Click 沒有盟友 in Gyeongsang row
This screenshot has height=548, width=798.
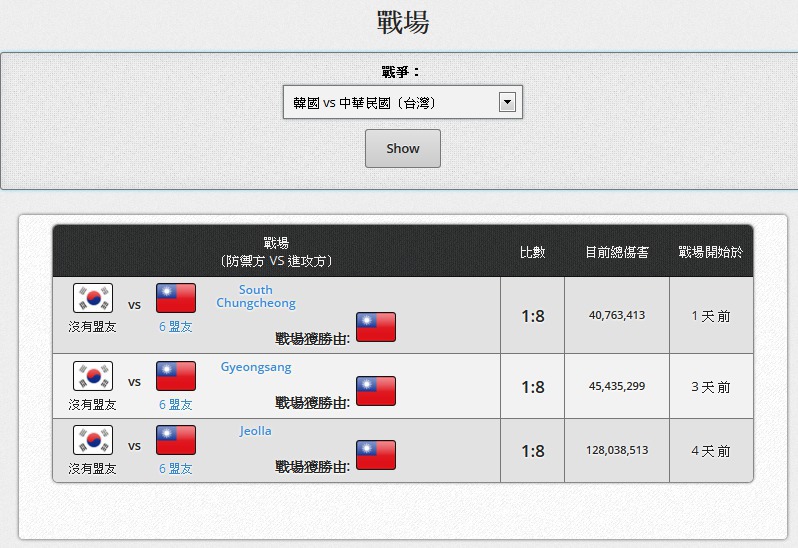pos(92,405)
